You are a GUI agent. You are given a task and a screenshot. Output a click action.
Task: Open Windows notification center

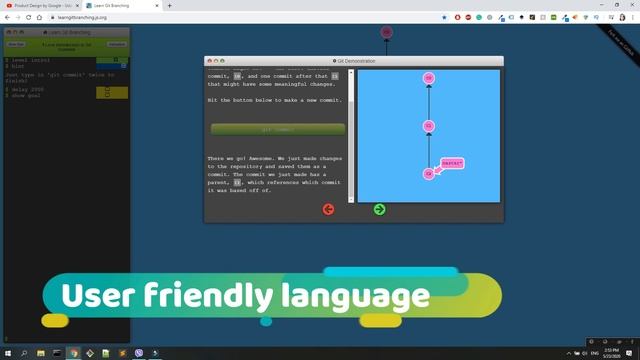pos(629,353)
